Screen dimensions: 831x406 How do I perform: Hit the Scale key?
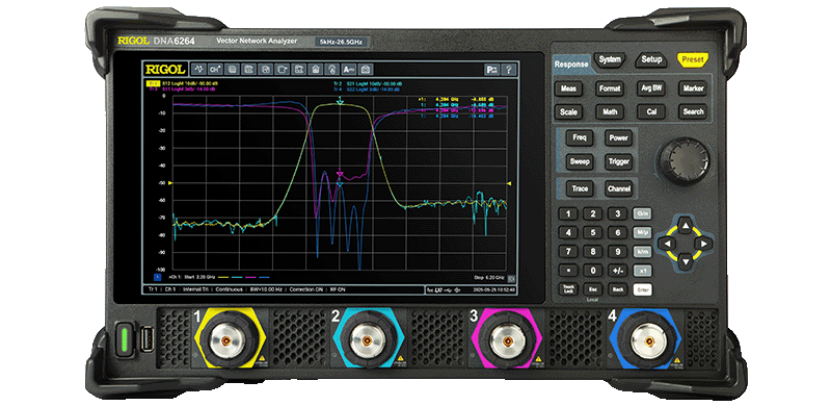[x=569, y=112]
